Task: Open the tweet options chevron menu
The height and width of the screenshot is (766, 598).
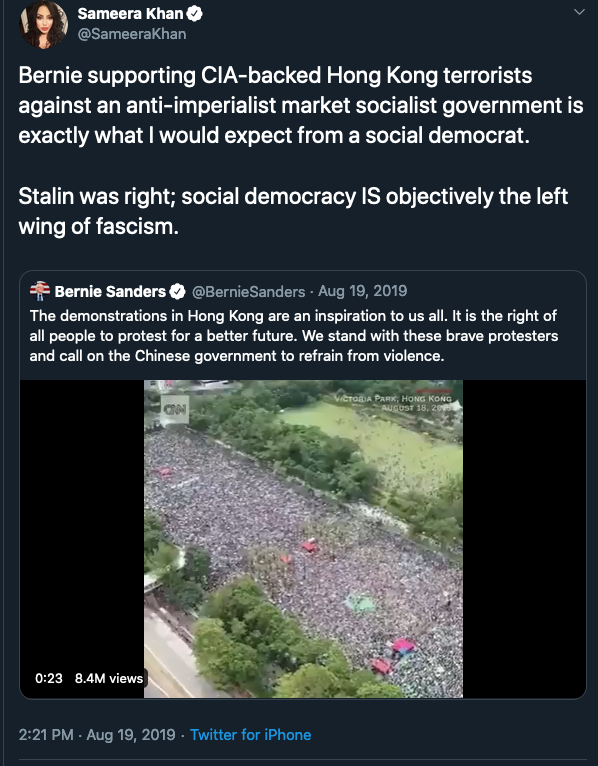Action: (579, 12)
